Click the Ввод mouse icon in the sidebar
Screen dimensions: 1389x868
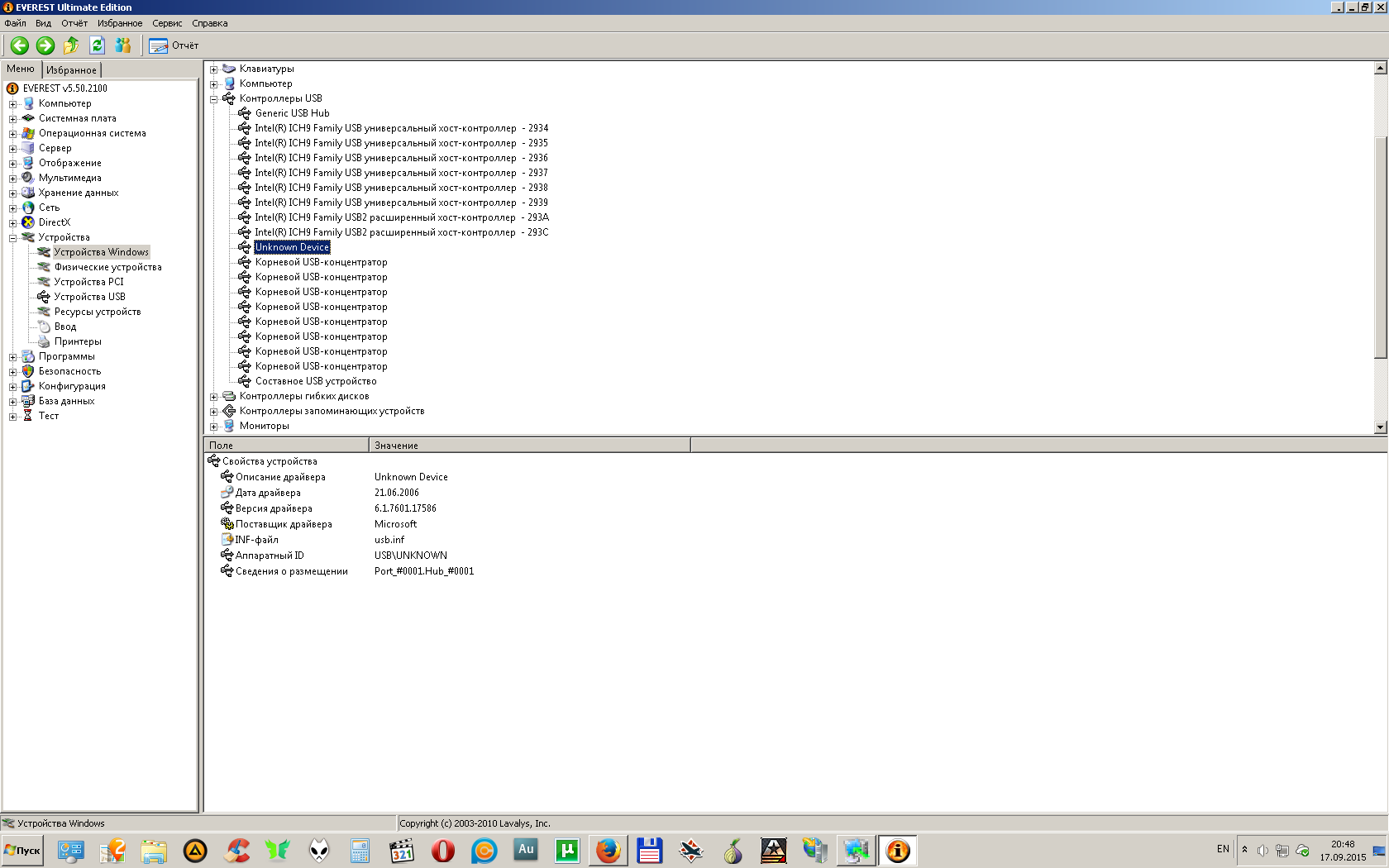(x=44, y=327)
